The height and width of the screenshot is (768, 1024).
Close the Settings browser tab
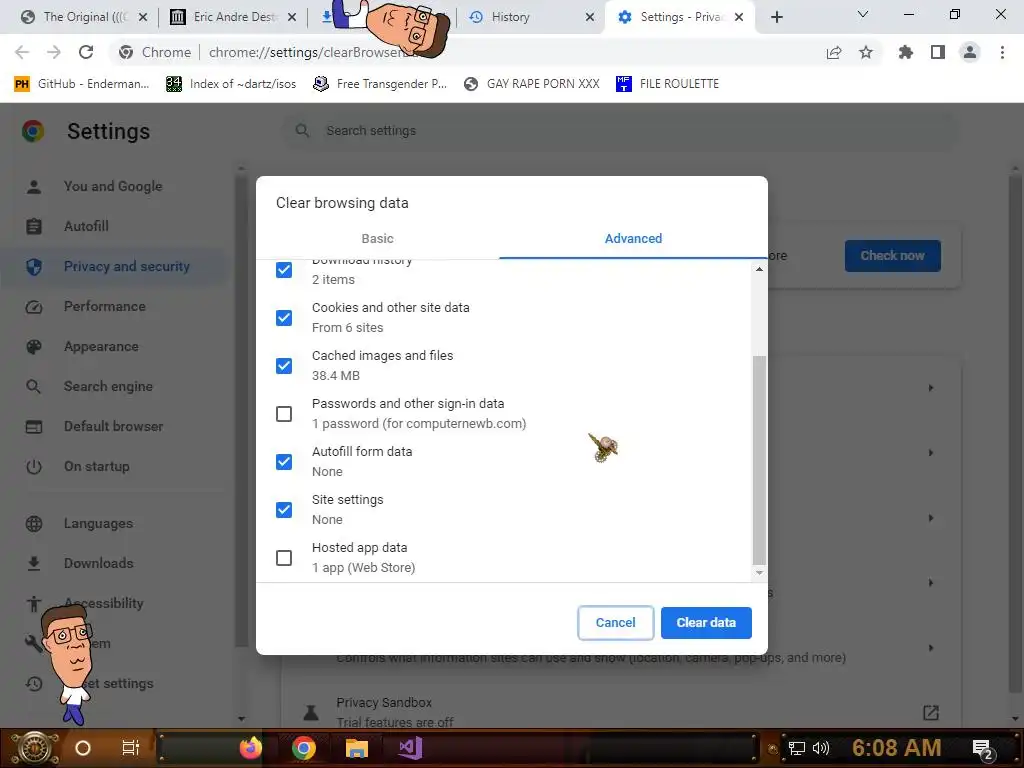[739, 17]
